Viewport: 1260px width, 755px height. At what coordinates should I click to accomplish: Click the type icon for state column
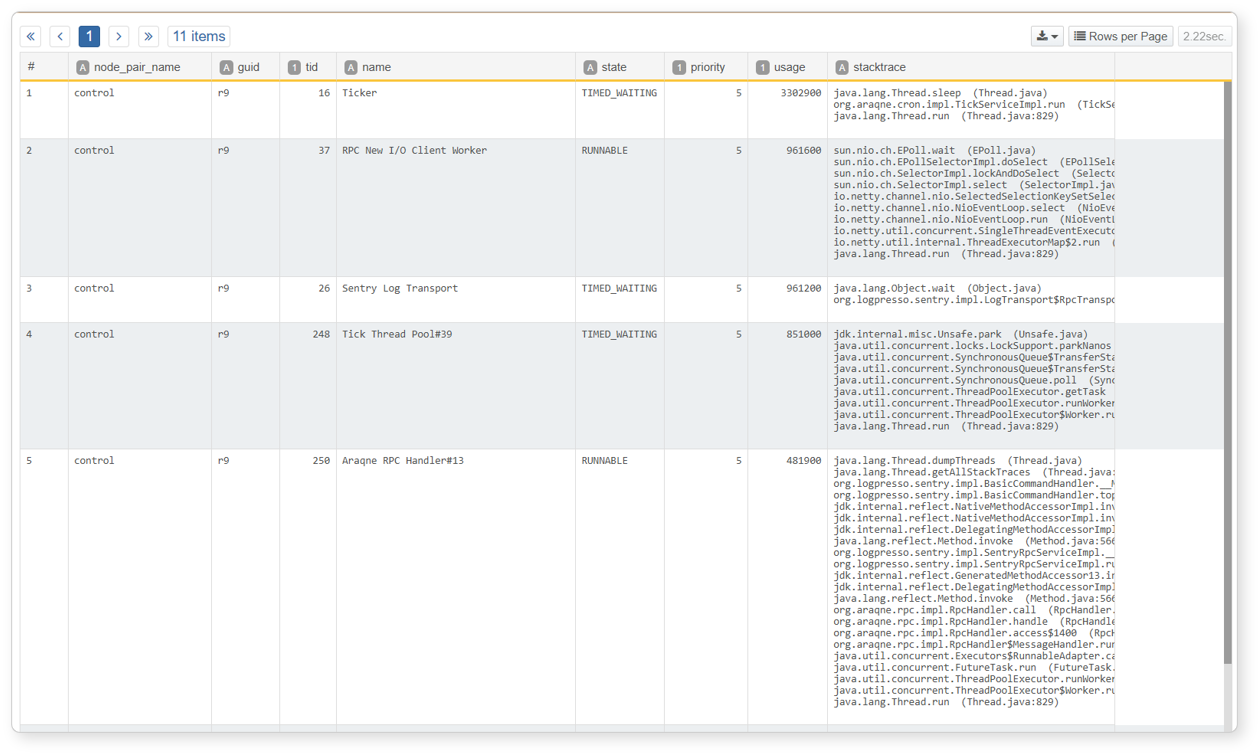coord(590,67)
